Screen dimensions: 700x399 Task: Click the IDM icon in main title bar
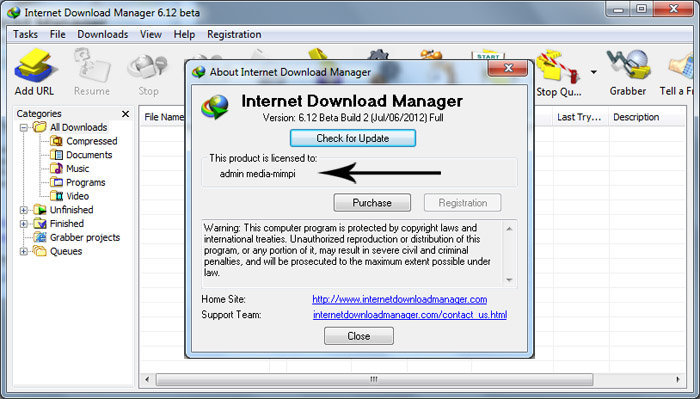(13, 12)
